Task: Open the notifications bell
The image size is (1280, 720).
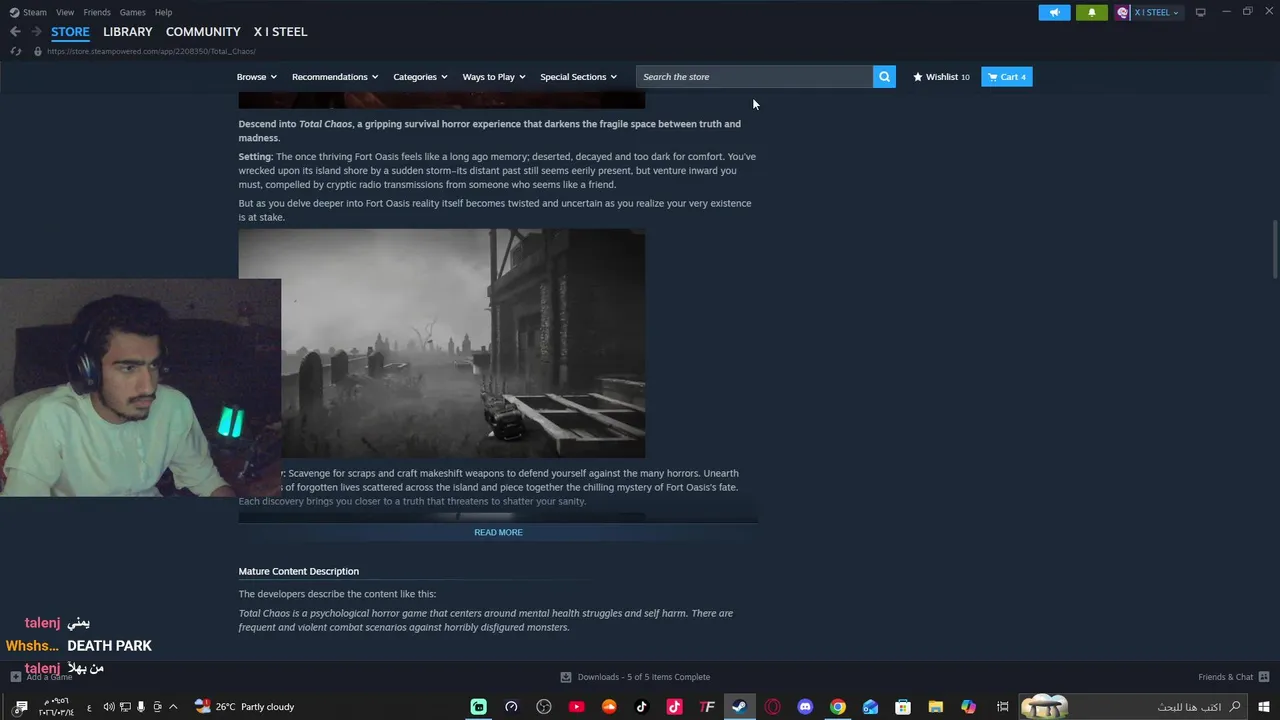Action: [x=1091, y=12]
